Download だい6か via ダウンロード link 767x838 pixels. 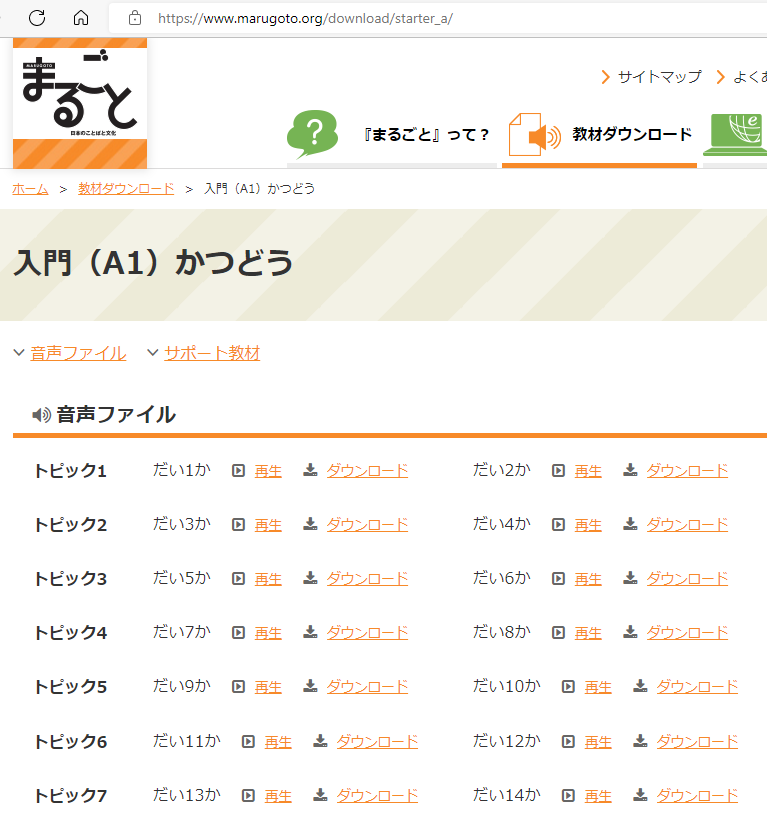pos(687,579)
